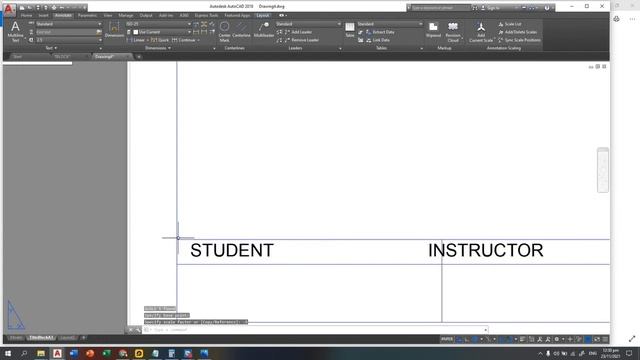Open the table style Standard dropdown
This screenshot has height=360, width=640.
coord(390,24)
